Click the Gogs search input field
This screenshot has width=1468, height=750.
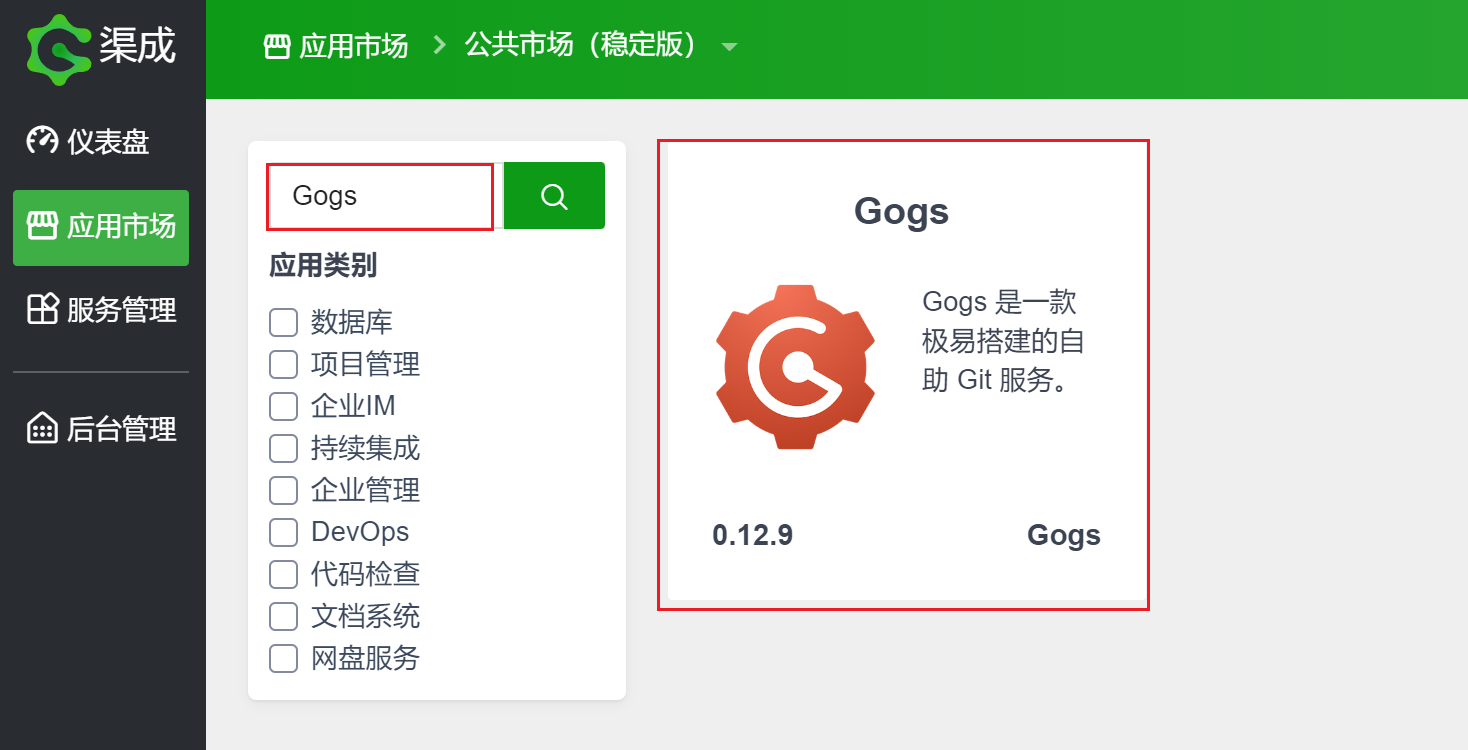[x=380, y=196]
